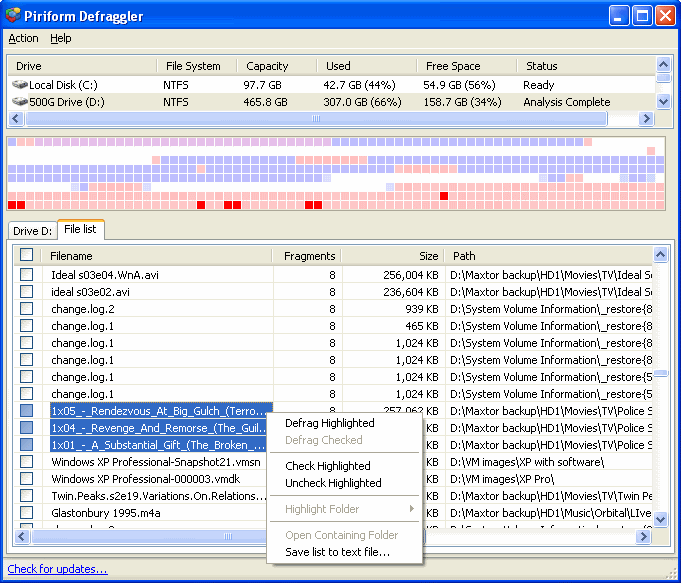
Task: Sort file list by Fragments column
Action: coord(309,256)
